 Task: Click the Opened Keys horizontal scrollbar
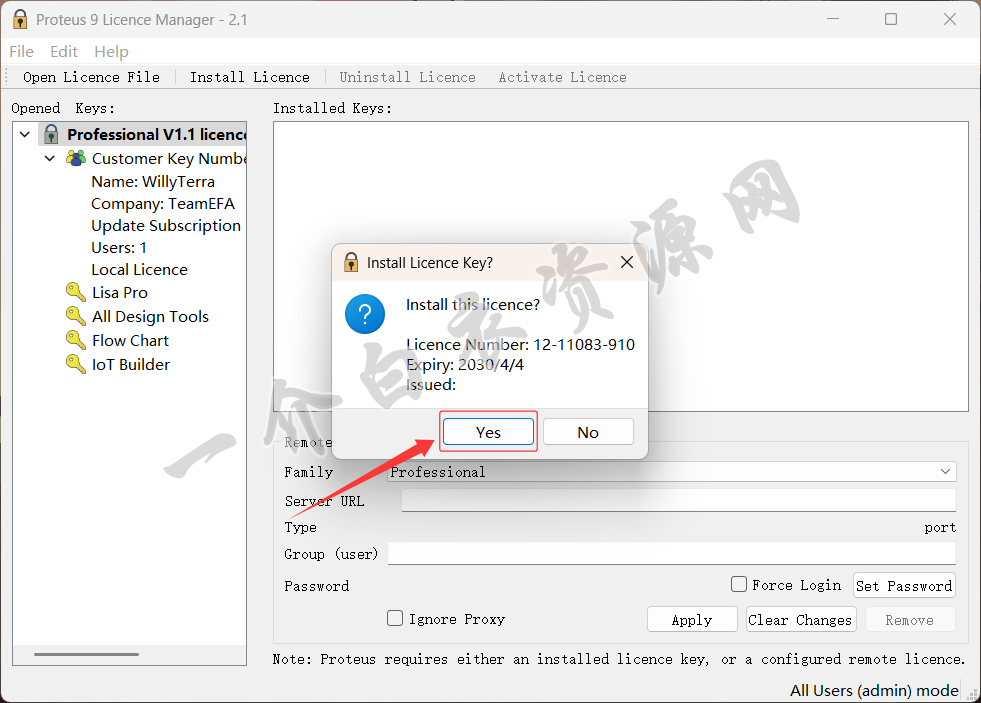86,654
